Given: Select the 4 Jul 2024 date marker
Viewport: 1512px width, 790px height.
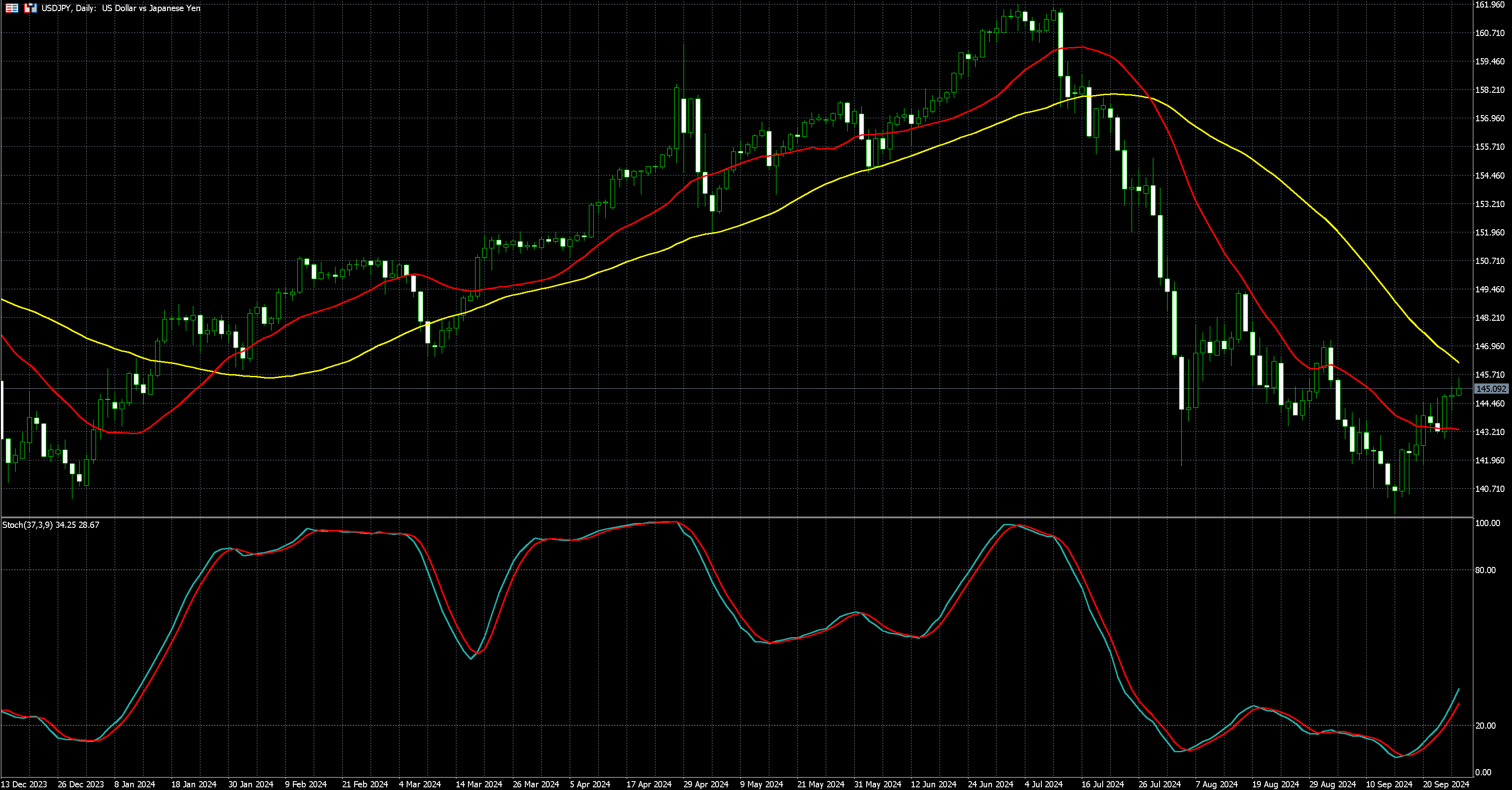Looking at the screenshot, I should coord(1044,784).
